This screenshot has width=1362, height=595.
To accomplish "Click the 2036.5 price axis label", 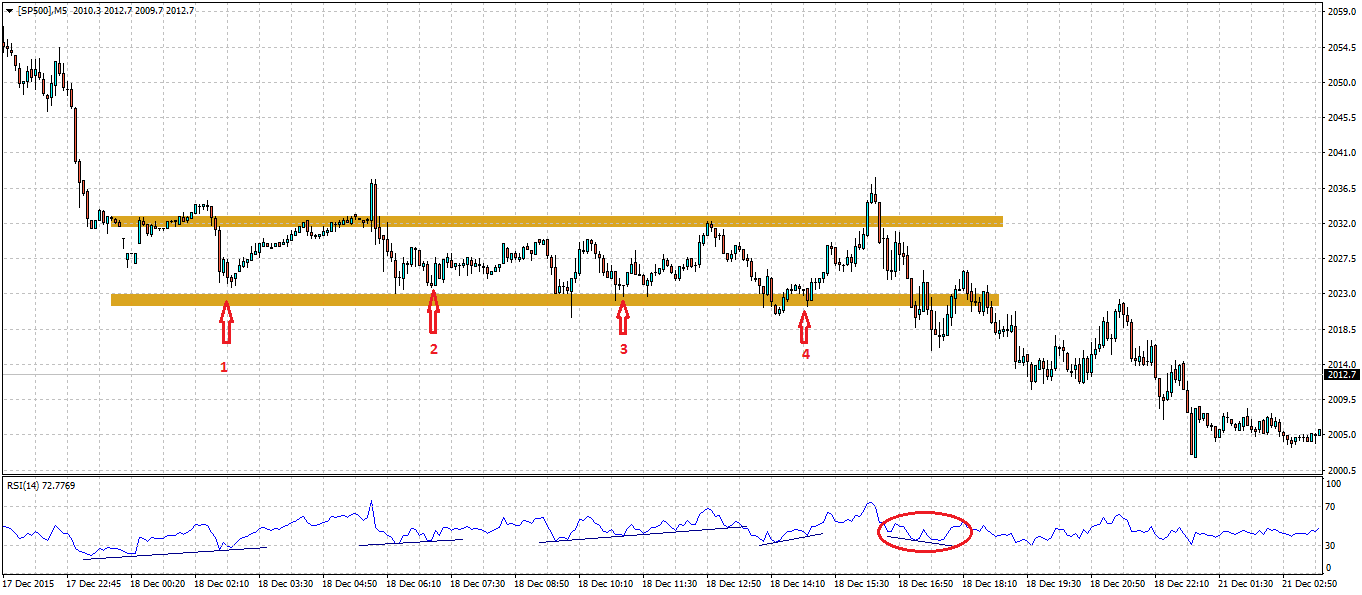I will click(1340, 188).
